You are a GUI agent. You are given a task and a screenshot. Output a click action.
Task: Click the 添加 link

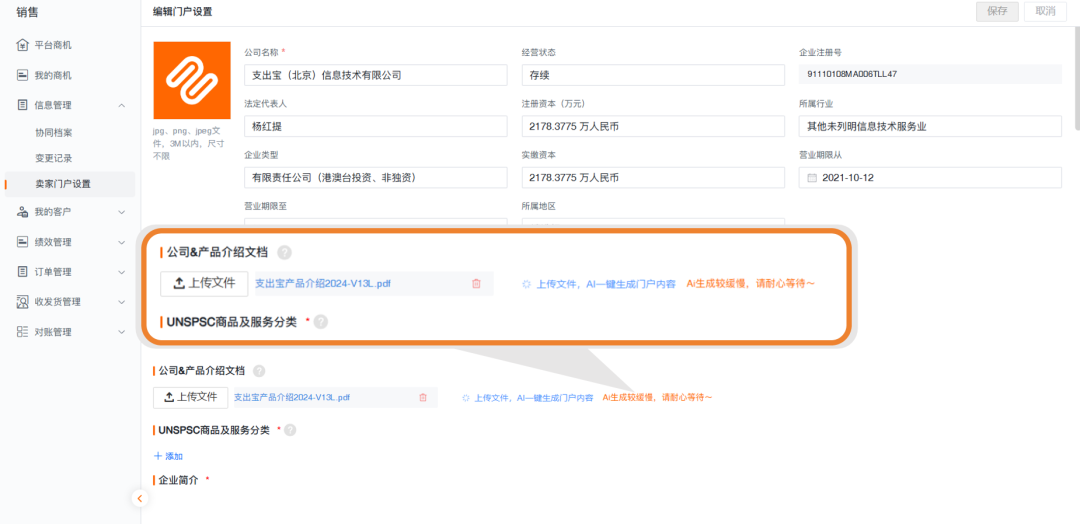click(168, 456)
